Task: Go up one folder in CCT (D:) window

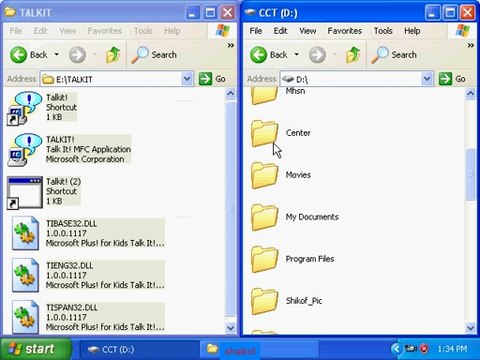Action: point(353,55)
